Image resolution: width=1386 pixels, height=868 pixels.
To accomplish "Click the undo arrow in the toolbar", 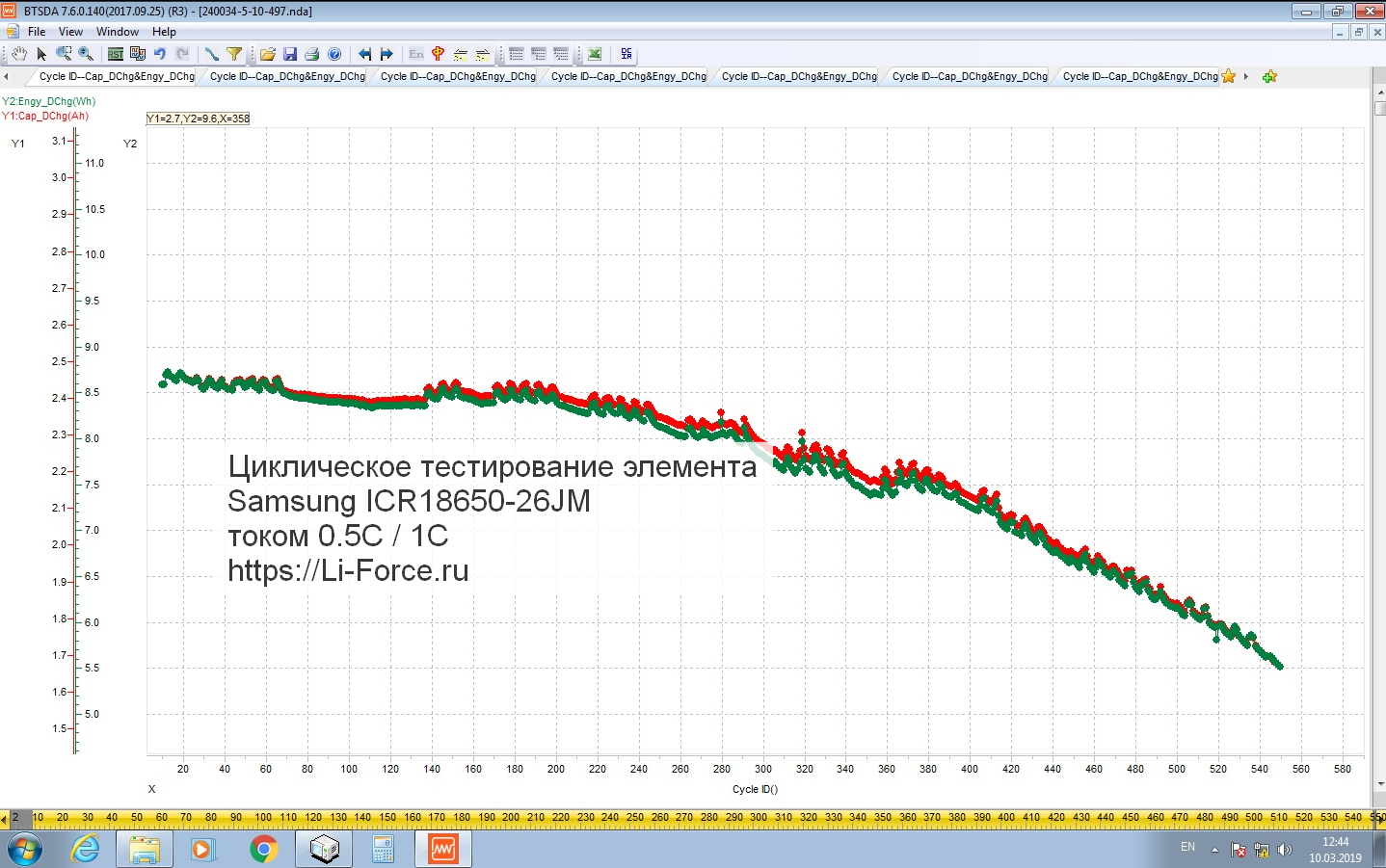I will (x=160, y=54).
